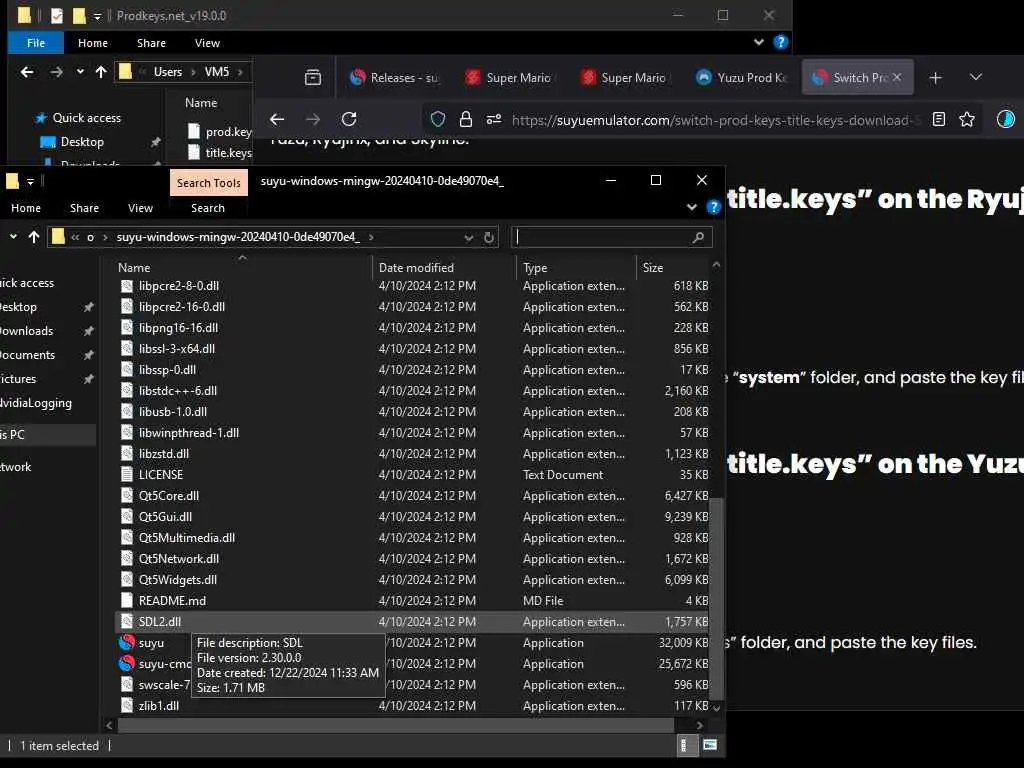Open Share tab in suyu folder window
This screenshot has width=1024, height=768.
(84, 208)
